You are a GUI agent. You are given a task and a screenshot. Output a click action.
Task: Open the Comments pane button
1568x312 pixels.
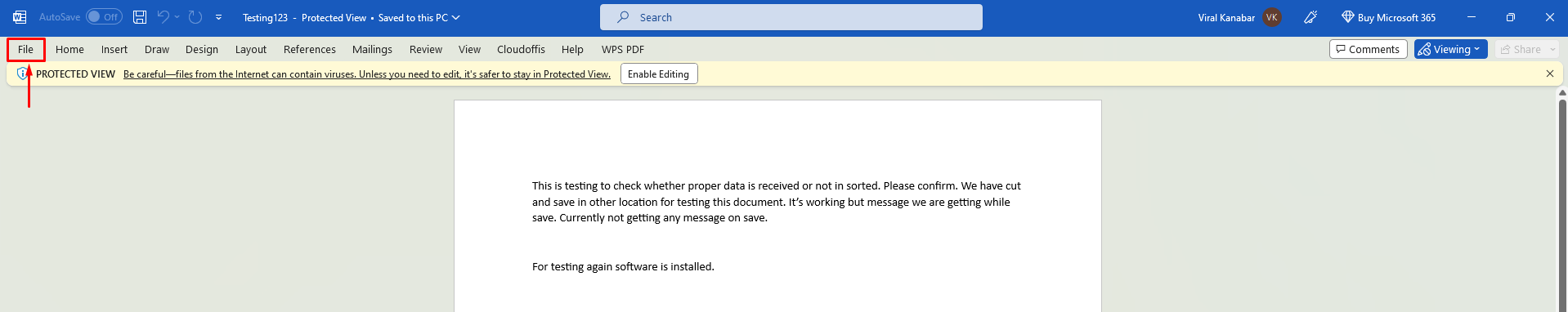(x=1369, y=50)
